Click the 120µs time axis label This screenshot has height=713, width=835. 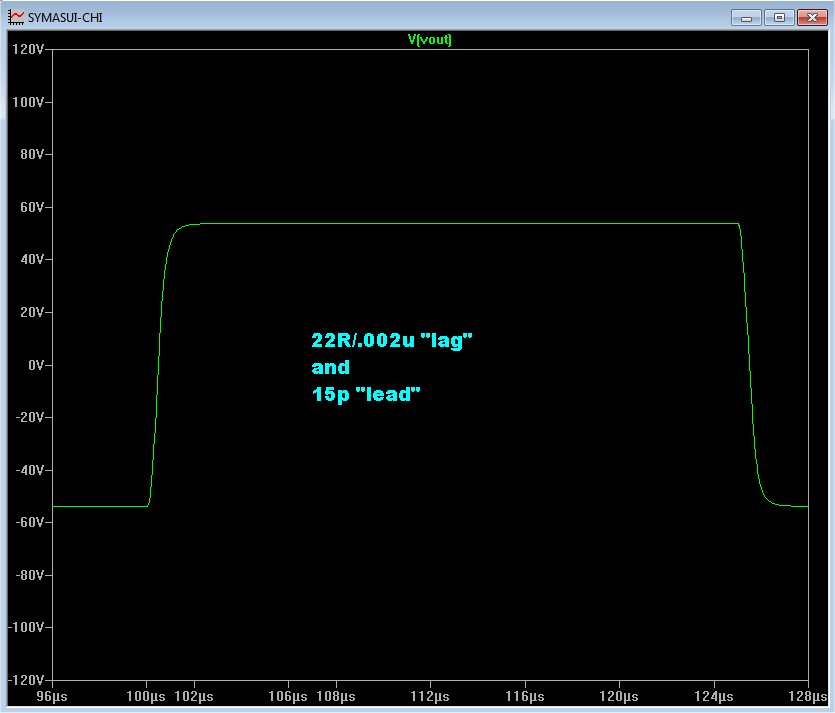pos(619,696)
